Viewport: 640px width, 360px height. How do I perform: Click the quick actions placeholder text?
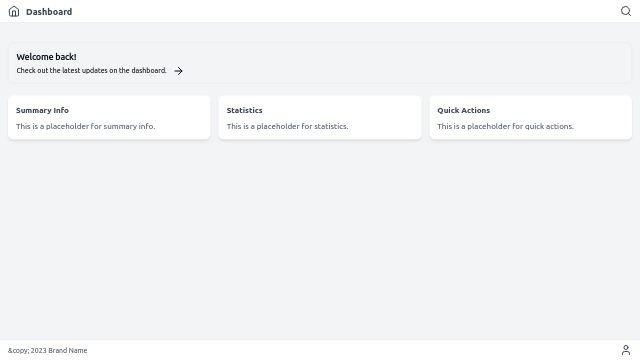[505, 126]
